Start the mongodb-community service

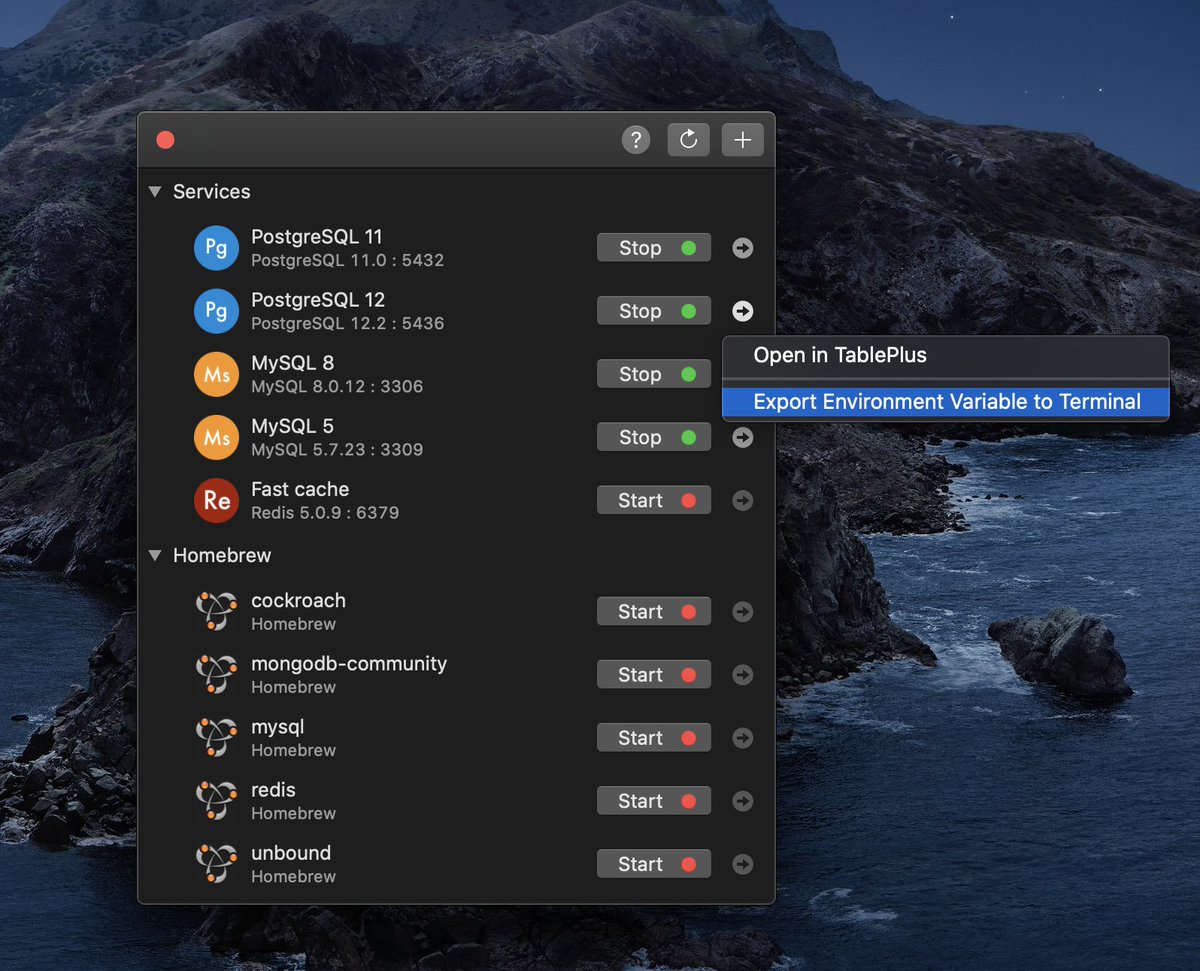654,674
